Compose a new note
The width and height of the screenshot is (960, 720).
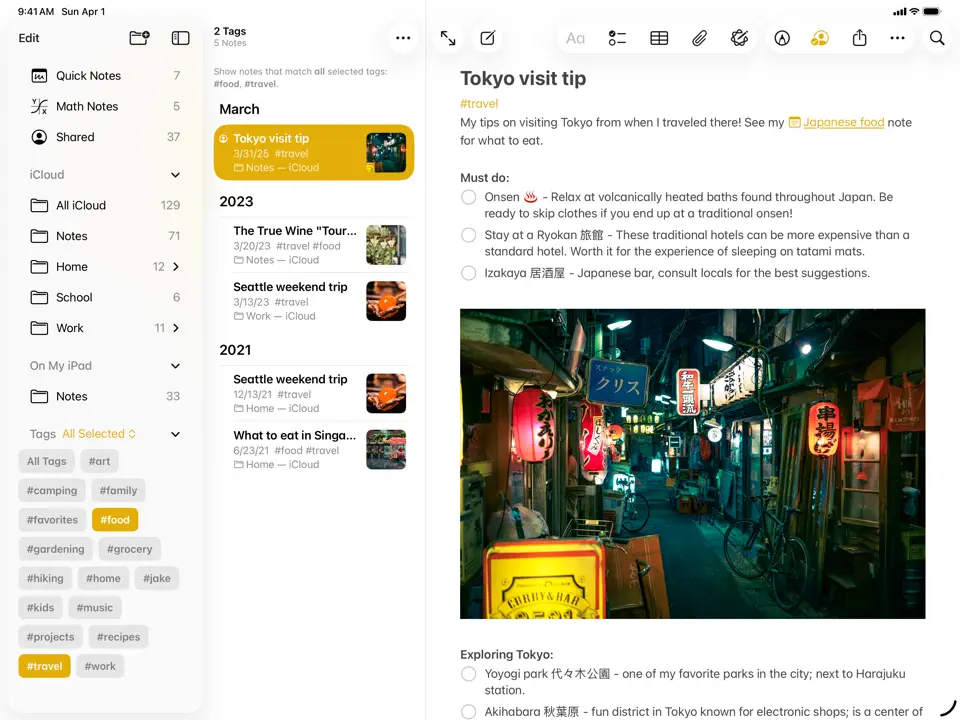(x=488, y=38)
